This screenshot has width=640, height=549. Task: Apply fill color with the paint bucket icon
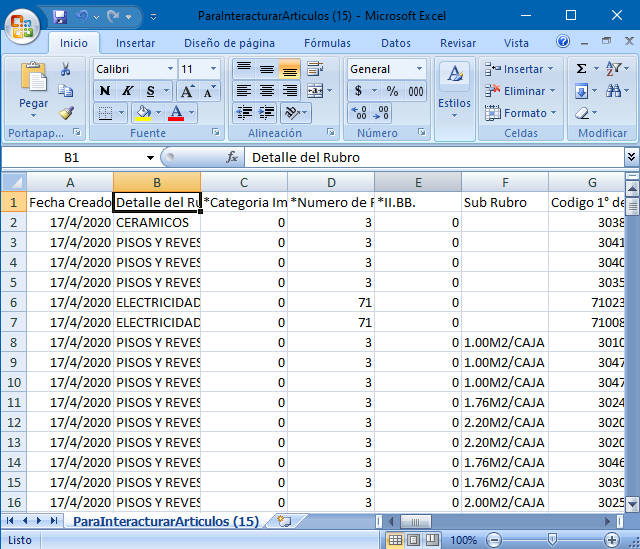[x=143, y=113]
